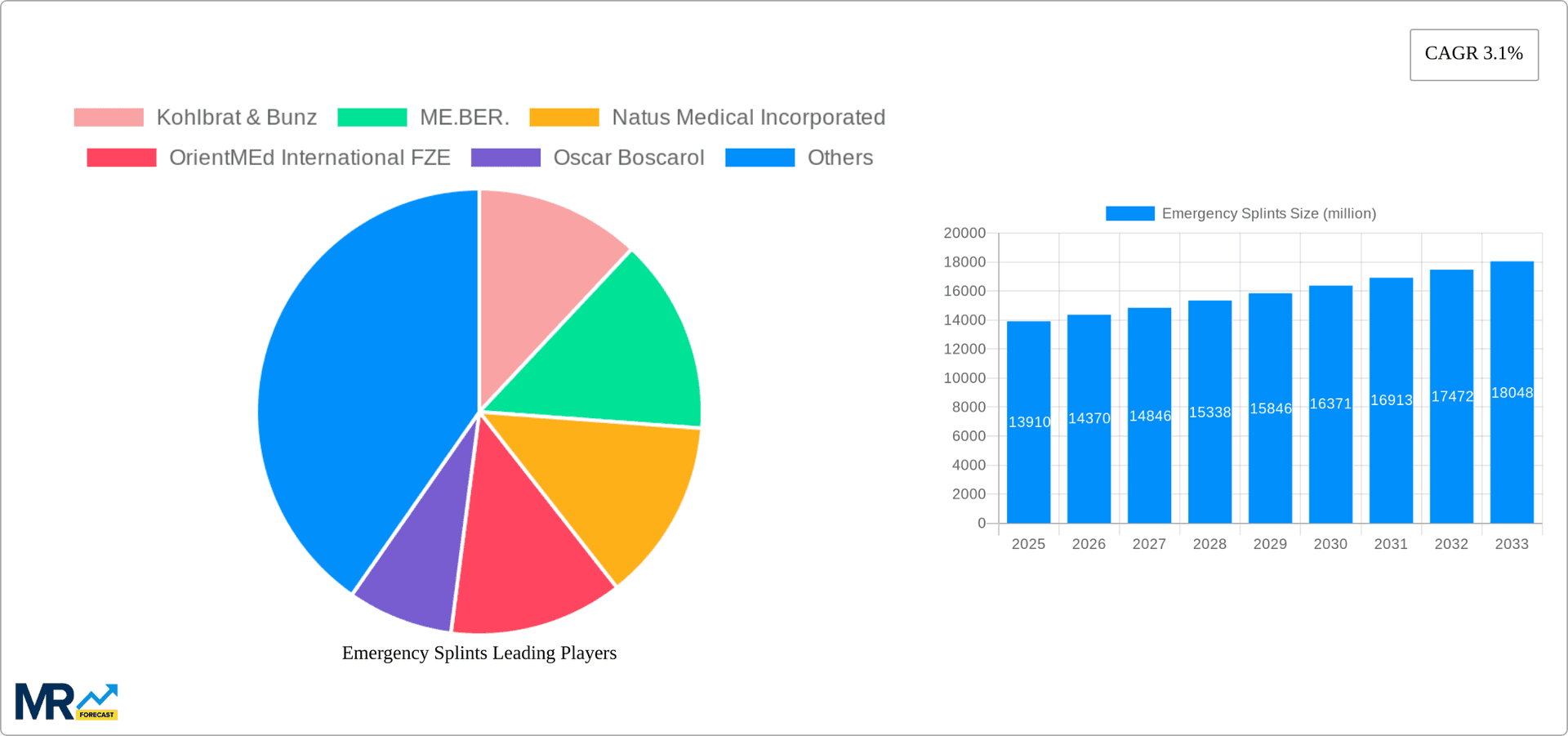Select the 2025 bar labeled 13910
The image size is (1568, 736).
click(1028, 417)
